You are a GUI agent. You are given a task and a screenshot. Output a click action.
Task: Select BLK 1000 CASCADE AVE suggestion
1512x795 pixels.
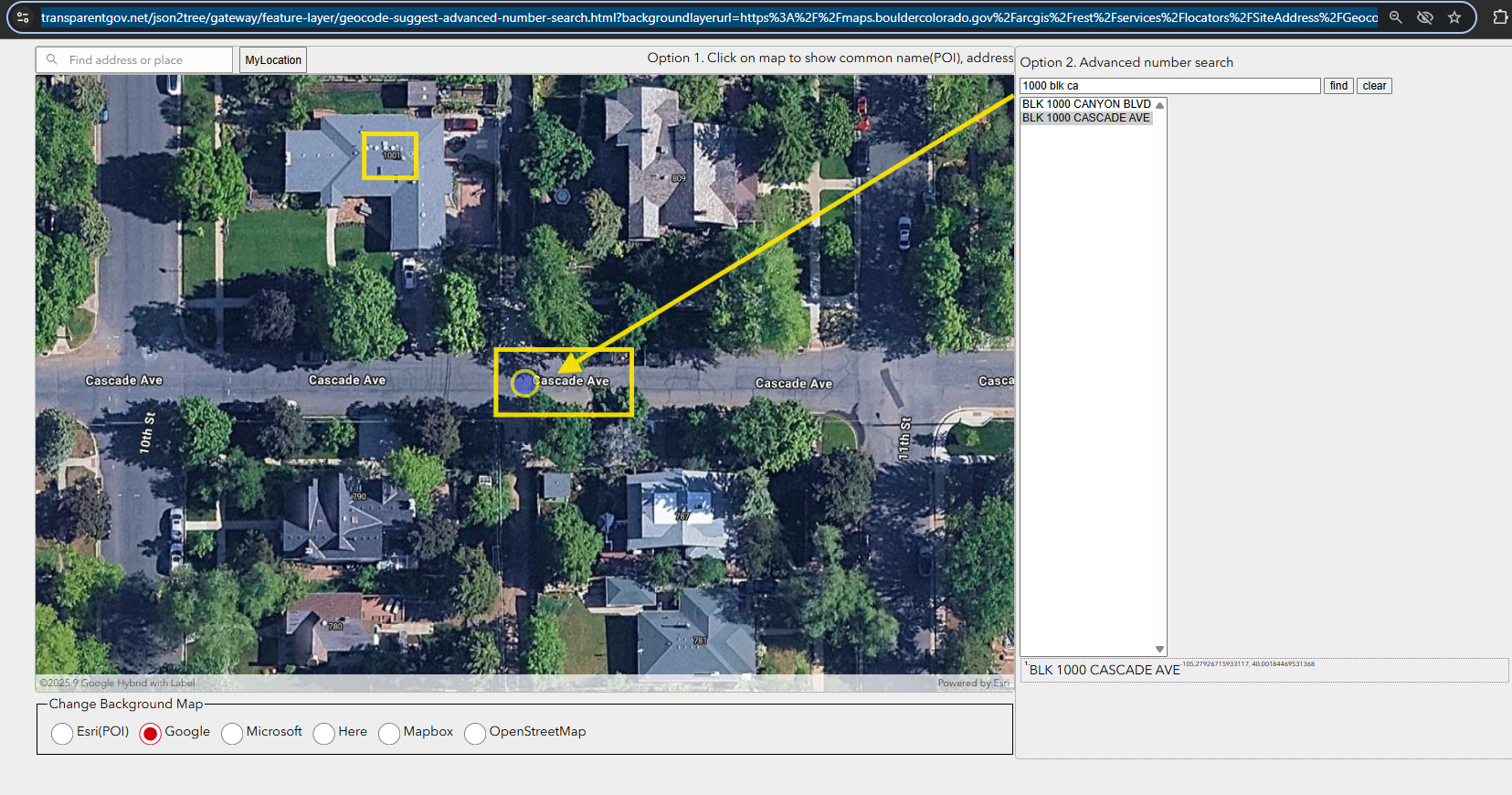click(x=1086, y=118)
